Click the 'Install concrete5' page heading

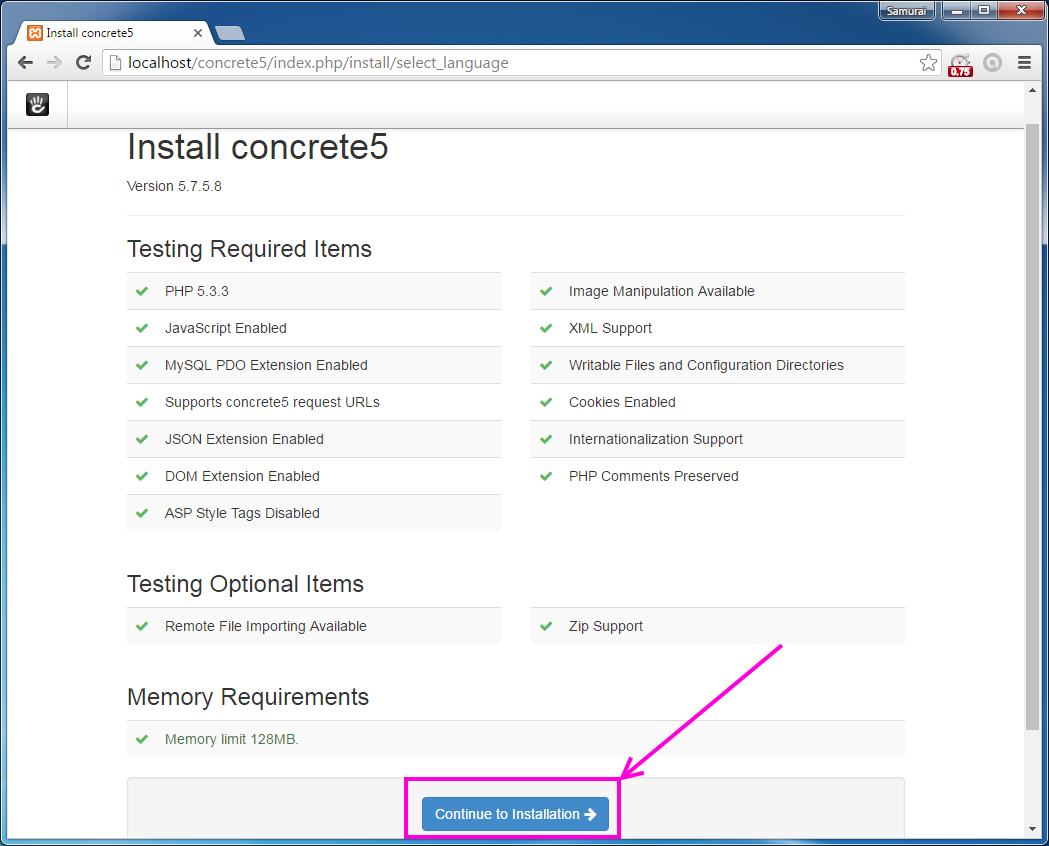[x=258, y=146]
